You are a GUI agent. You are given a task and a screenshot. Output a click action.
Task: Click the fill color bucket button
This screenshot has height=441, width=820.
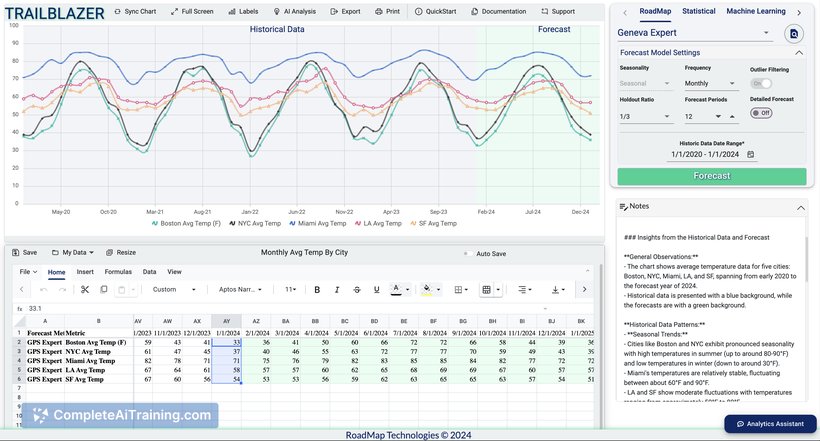tap(427, 289)
